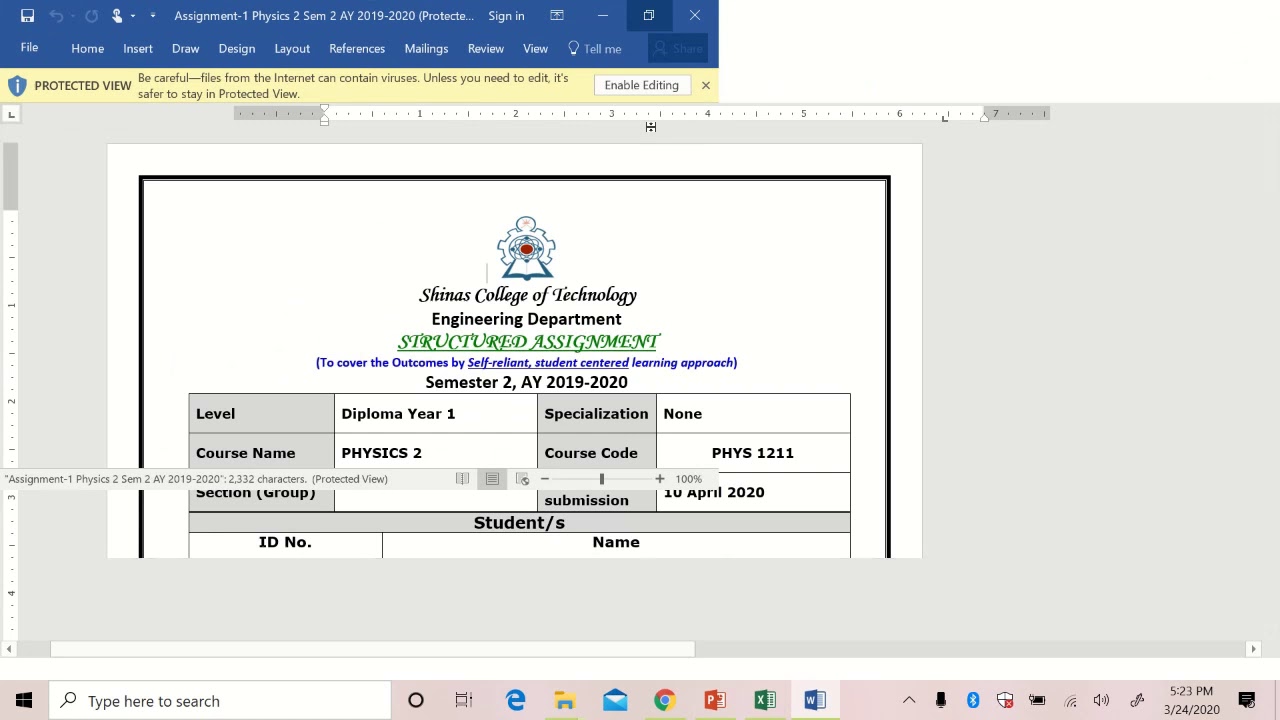Click the 'Student/s' table header

point(519,523)
